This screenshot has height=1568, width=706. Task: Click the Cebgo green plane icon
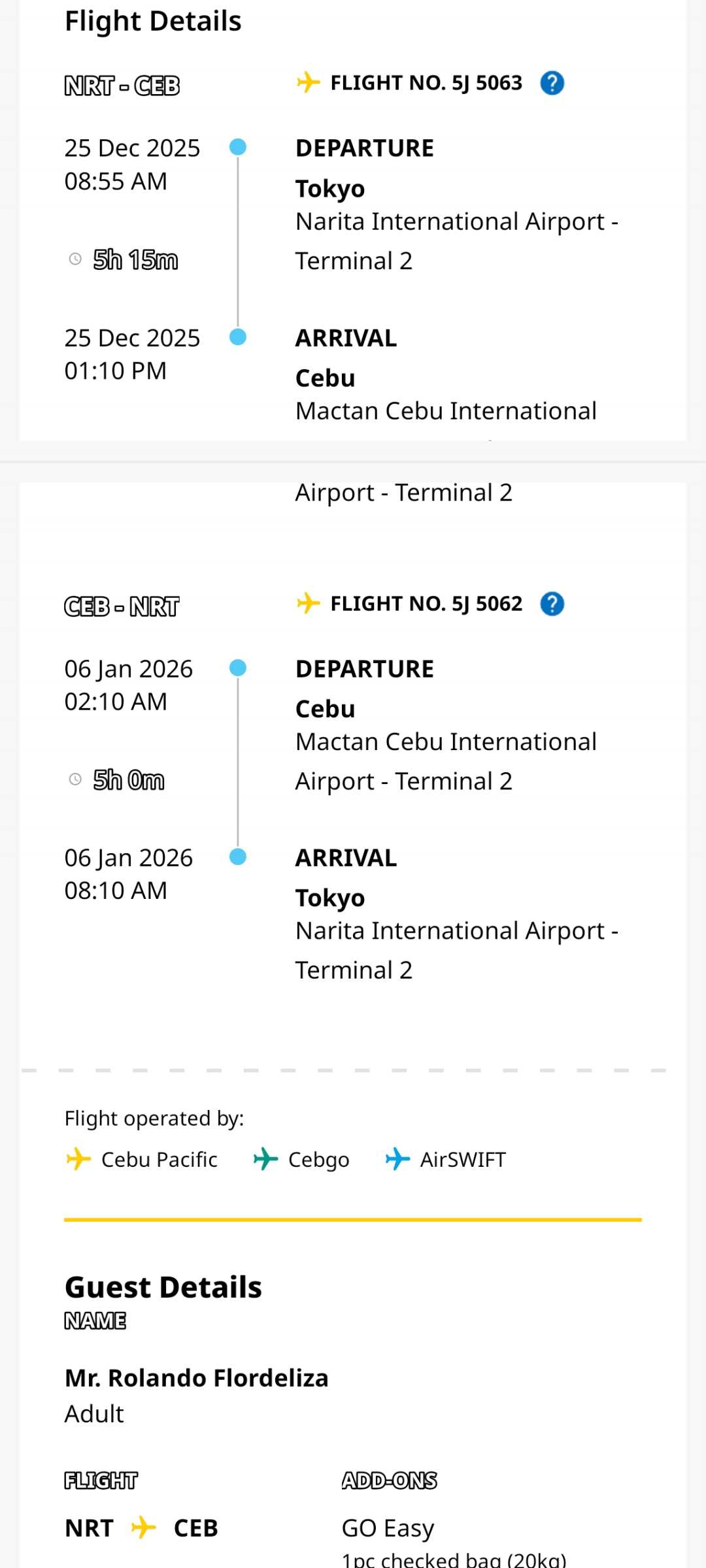[x=265, y=1159]
